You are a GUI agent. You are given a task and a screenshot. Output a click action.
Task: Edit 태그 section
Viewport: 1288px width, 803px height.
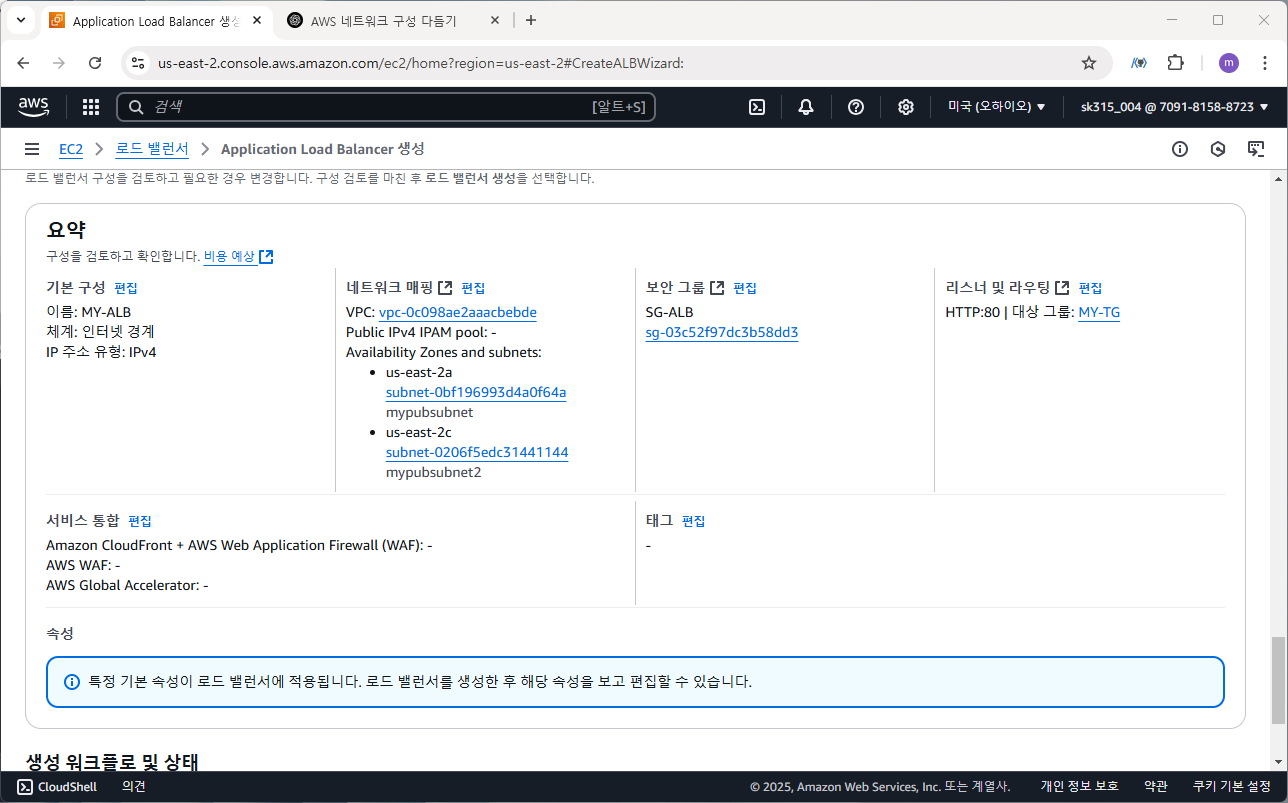[x=694, y=521]
